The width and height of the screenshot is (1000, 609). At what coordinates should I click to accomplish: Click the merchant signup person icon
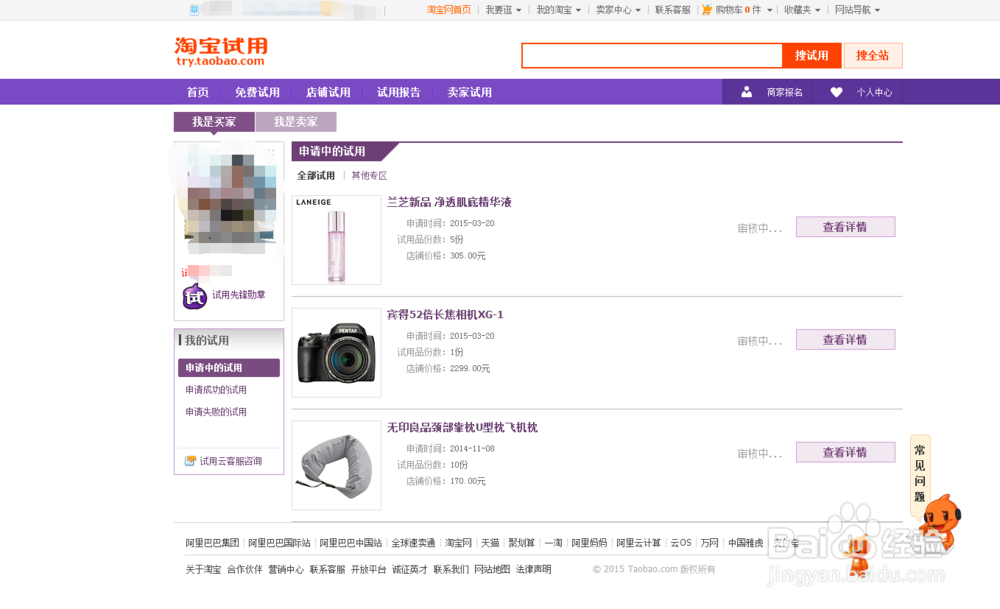click(746, 92)
